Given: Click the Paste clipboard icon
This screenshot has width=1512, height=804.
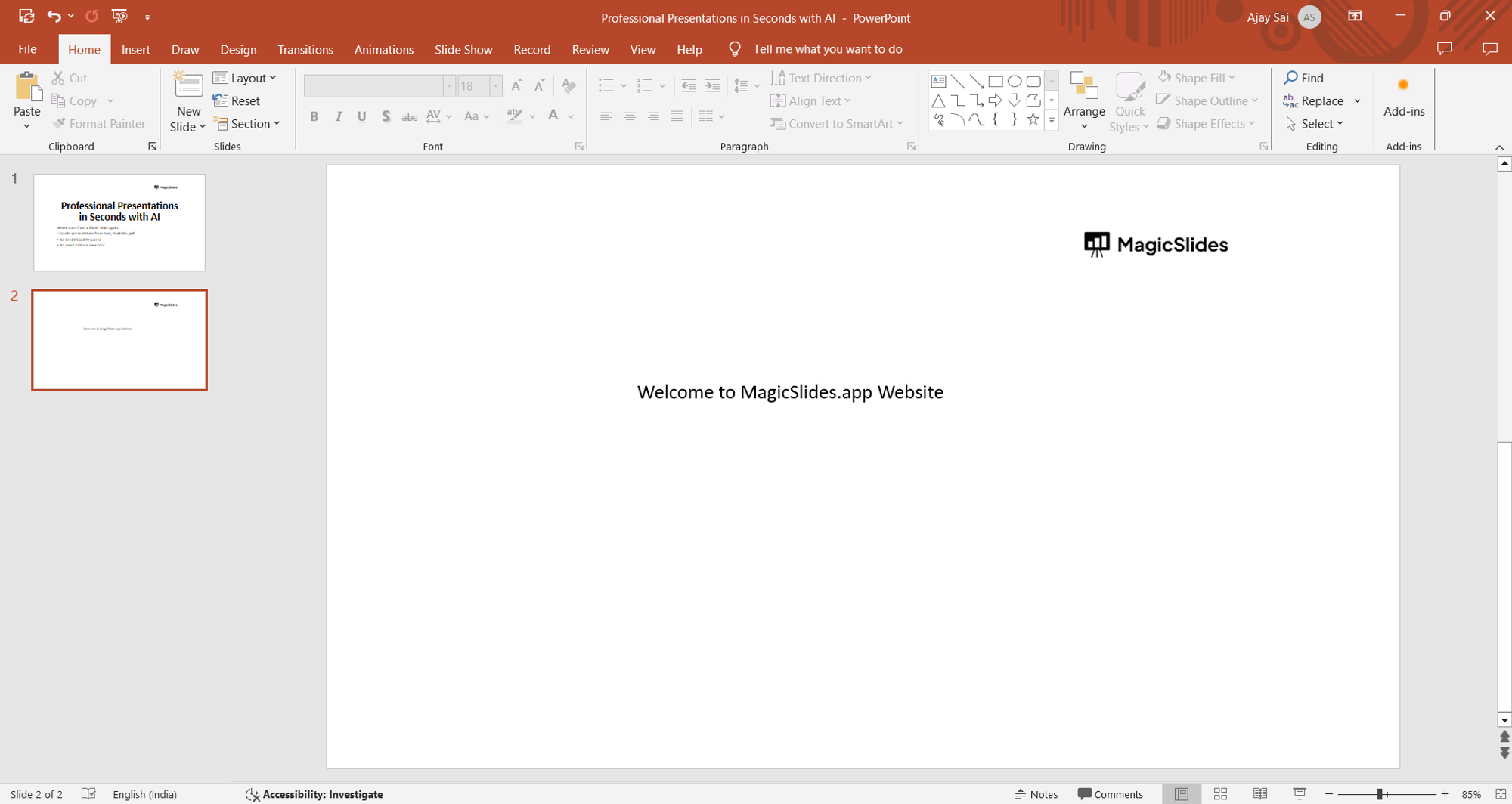Looking at the screenshot, I should click(27, 87).
